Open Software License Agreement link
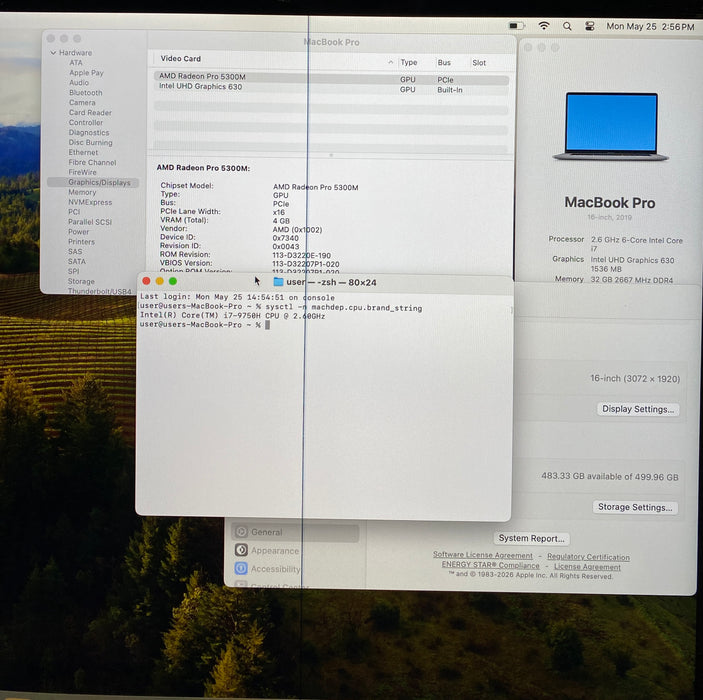Viewport: 703px width, 700px height. coord(483,555)
